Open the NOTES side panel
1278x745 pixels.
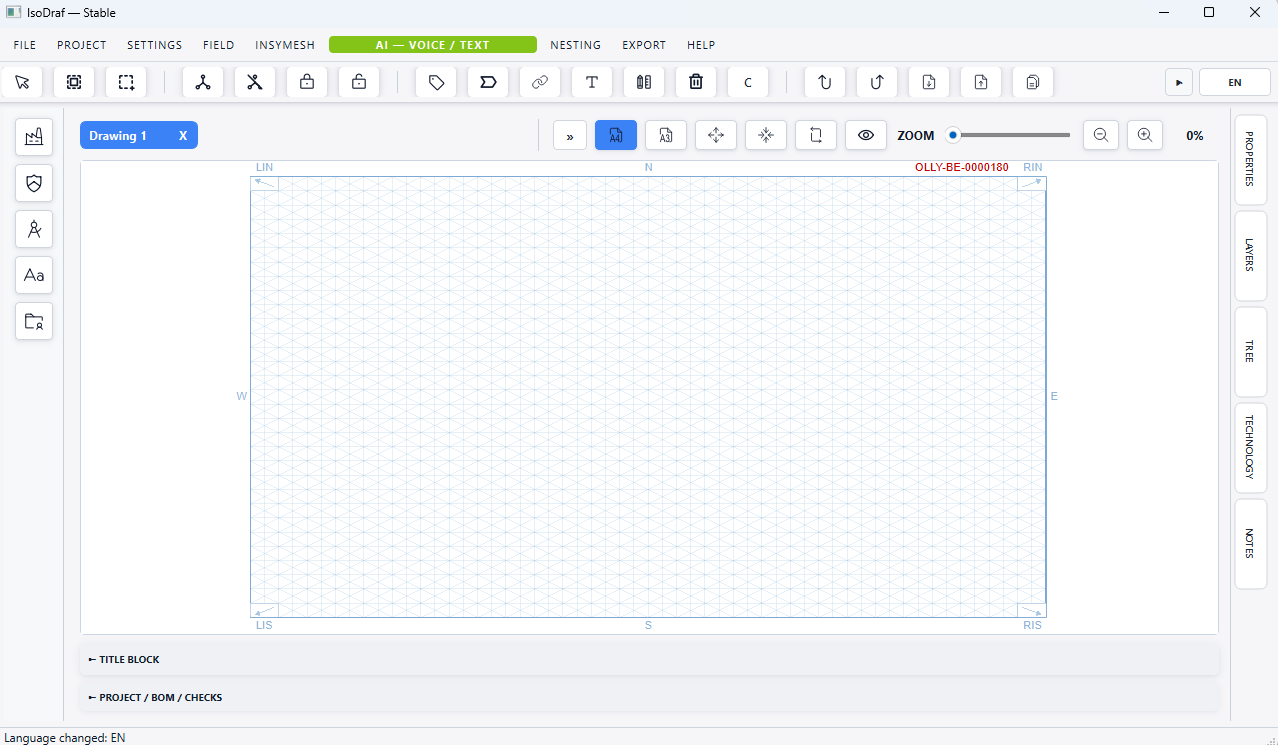[1251, 543]
